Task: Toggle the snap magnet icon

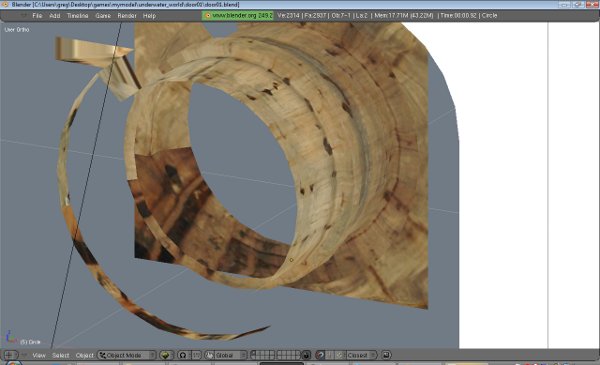Action: (320, 355)
